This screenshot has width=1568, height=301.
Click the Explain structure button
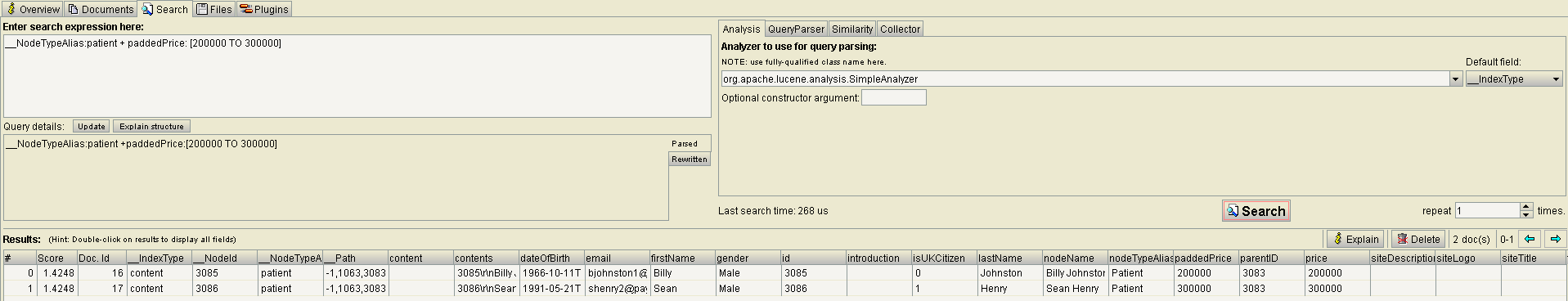point(151,126)
